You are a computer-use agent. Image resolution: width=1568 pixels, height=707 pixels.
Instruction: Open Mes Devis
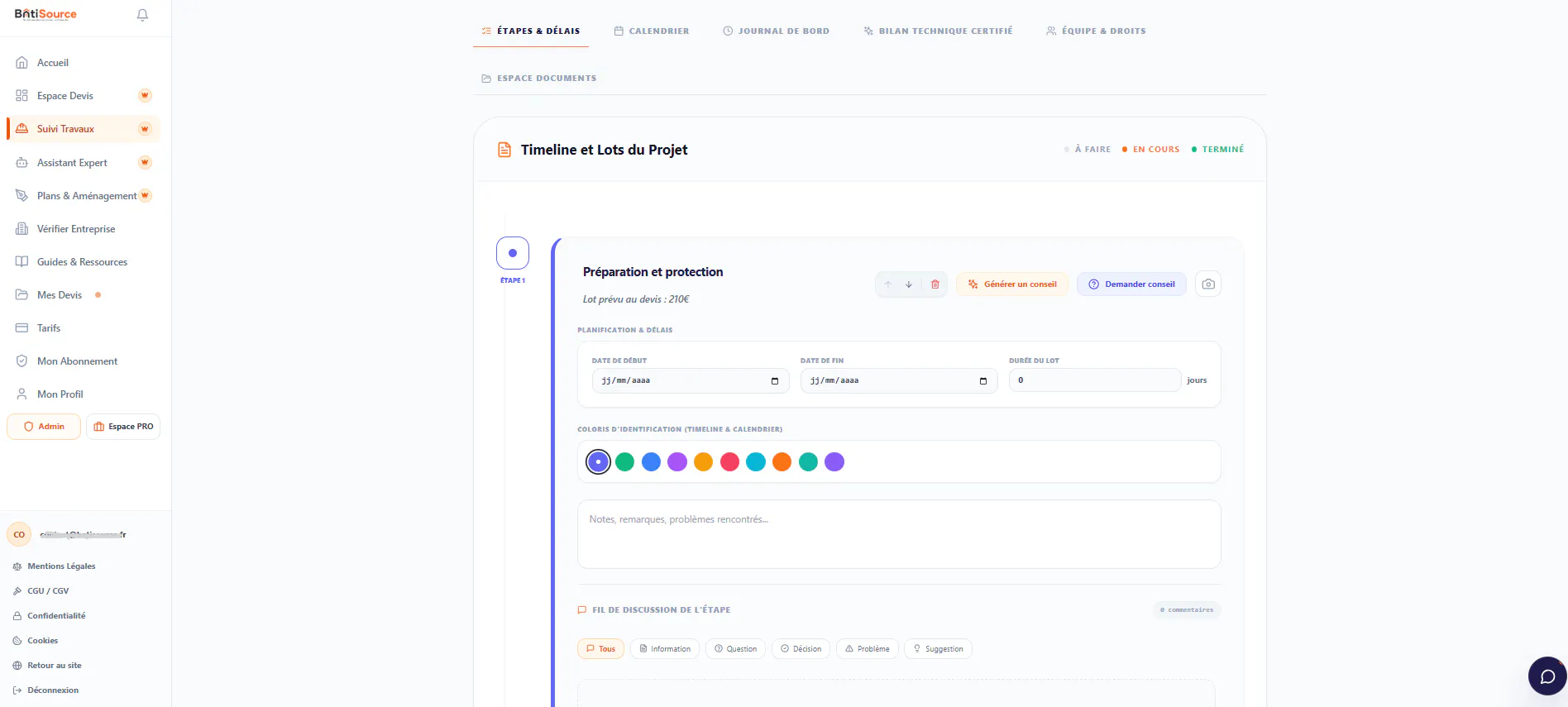83,295
